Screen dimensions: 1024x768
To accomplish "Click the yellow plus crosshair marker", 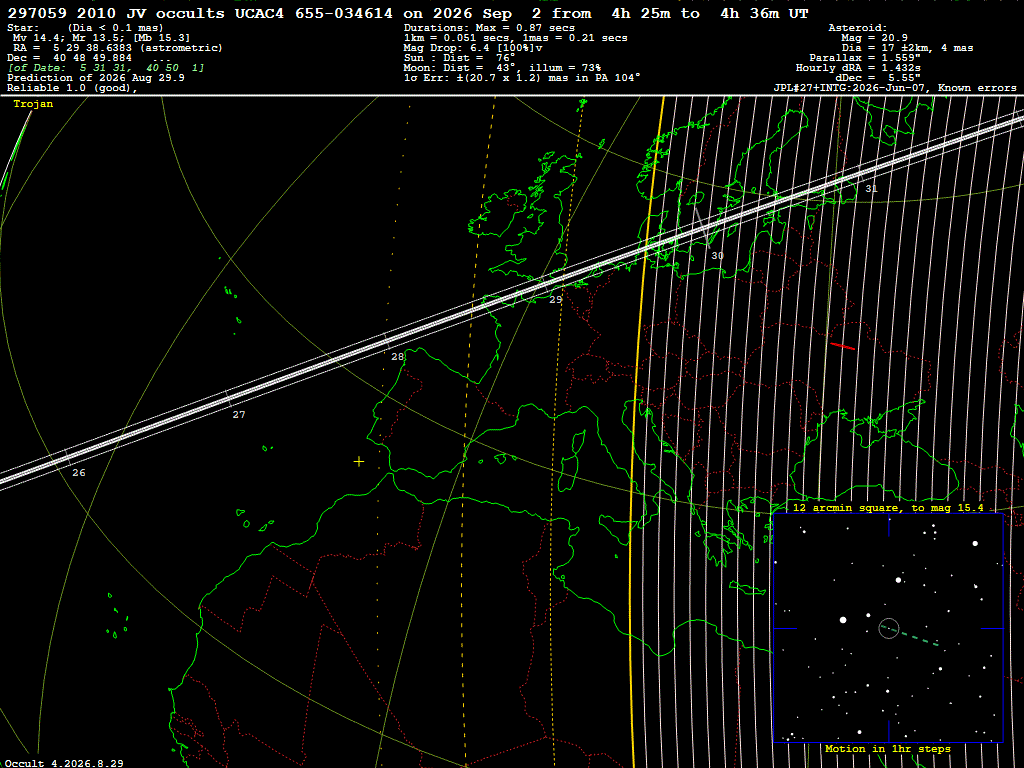I will coord(359,462).
